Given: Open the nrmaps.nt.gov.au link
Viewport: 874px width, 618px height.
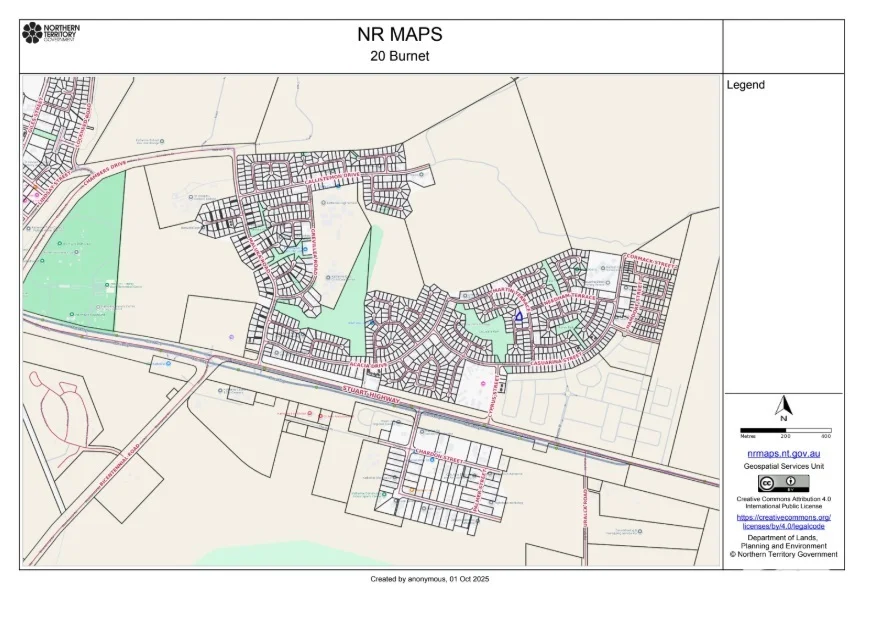Looking at the screenshot, I should 783,454.
